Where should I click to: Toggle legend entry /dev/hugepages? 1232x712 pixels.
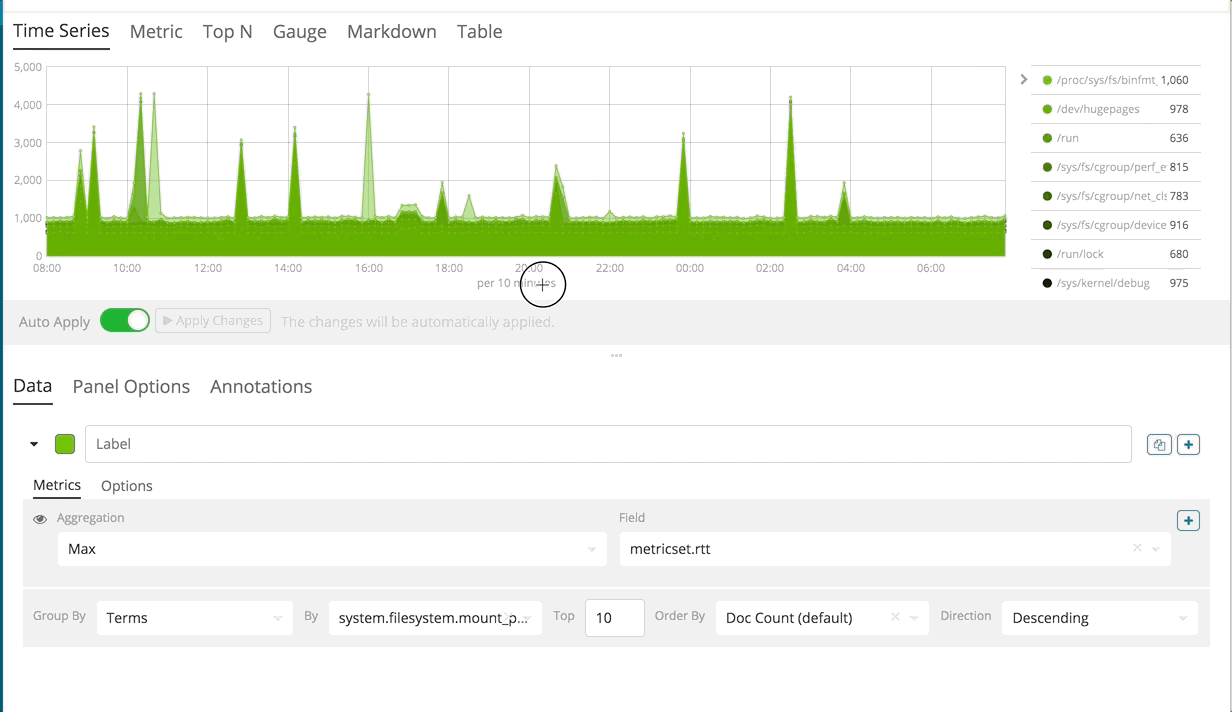pyautogui.click(x=1115, y=109)
